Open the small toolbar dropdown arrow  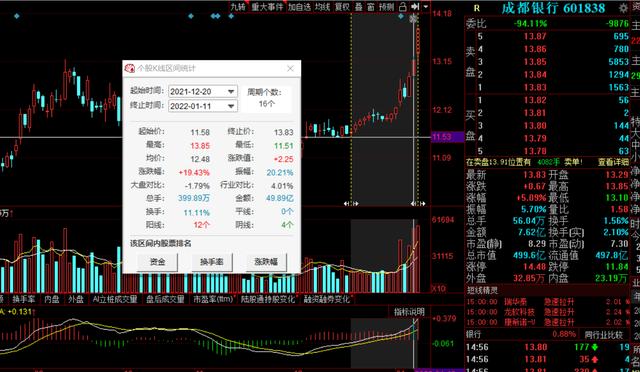(x=426, y=7)
